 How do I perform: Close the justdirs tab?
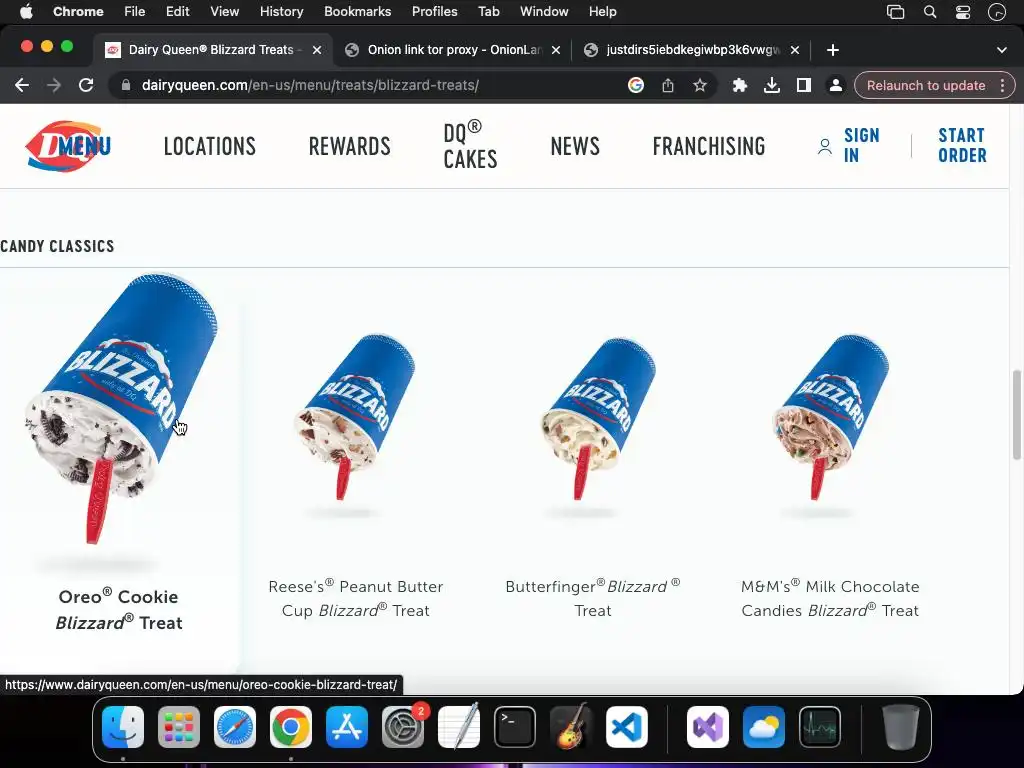coord(795,50)
